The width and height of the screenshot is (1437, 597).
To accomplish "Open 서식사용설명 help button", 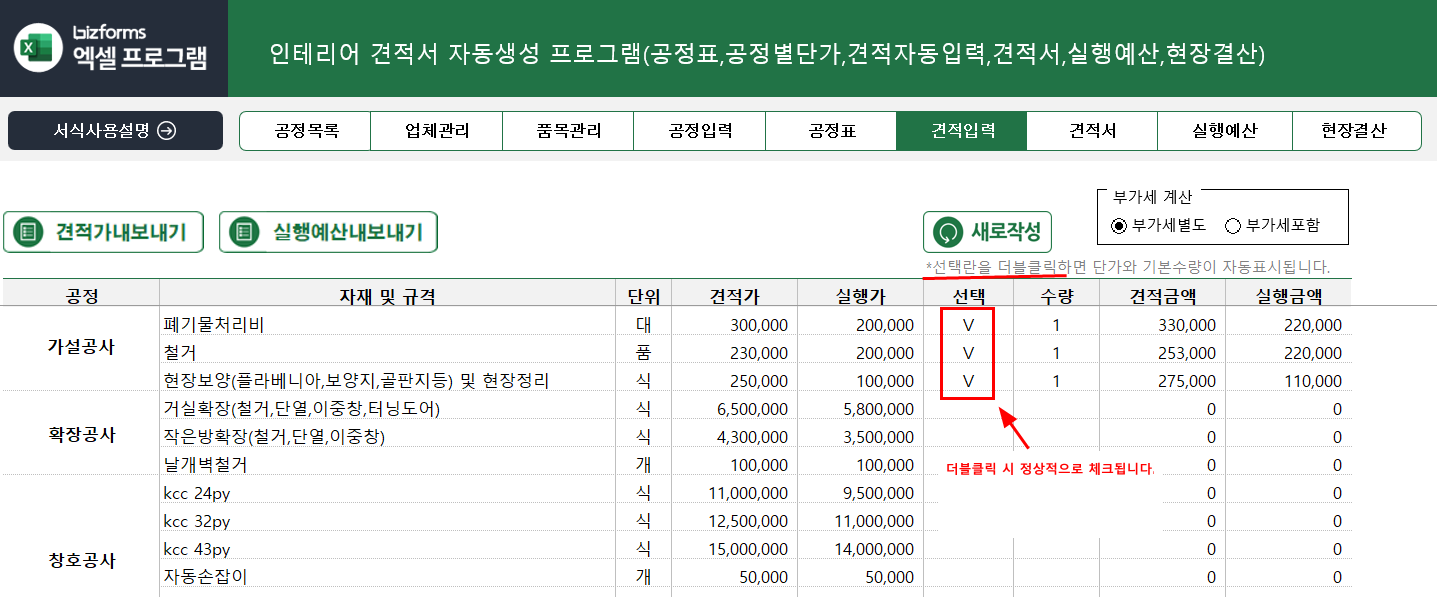I will coord(115,130).
